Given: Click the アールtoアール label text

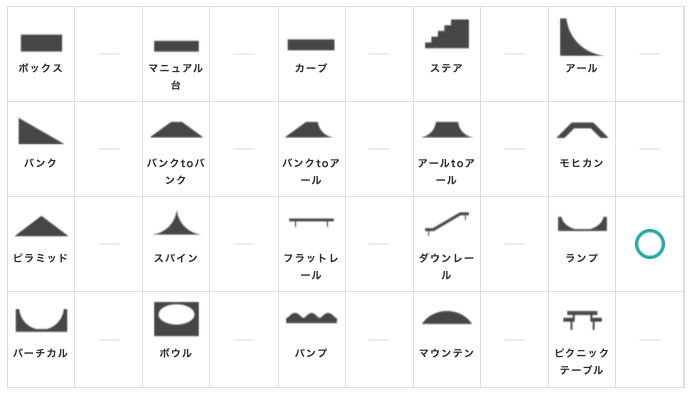Looking at the screenshot, I should tap(446, 172).
